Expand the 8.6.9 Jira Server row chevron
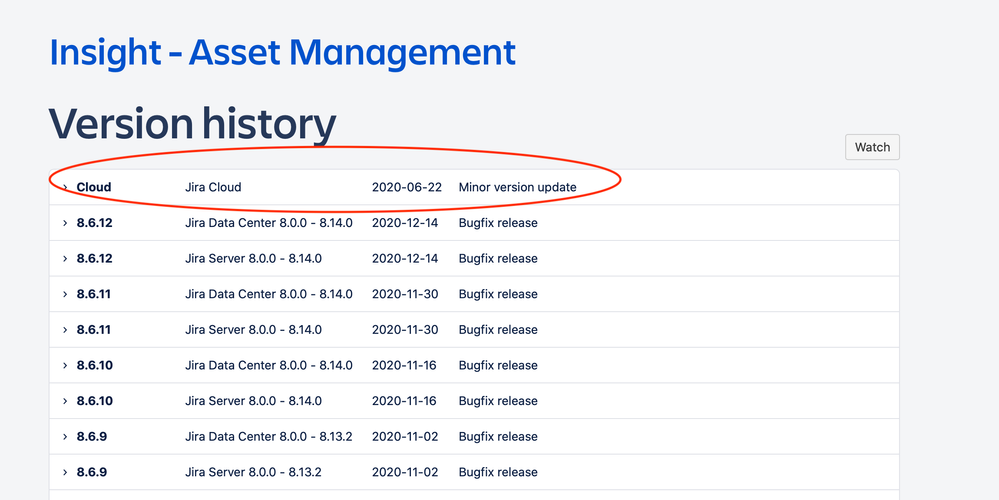This screenshot has height=500, width=999. click(x=65, y=473)
